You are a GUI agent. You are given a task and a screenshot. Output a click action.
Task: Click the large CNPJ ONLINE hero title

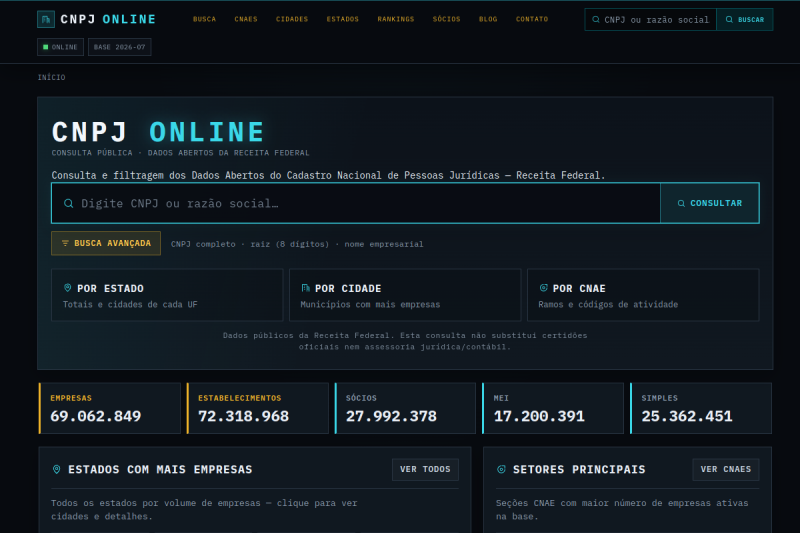(x=158, y=132)
